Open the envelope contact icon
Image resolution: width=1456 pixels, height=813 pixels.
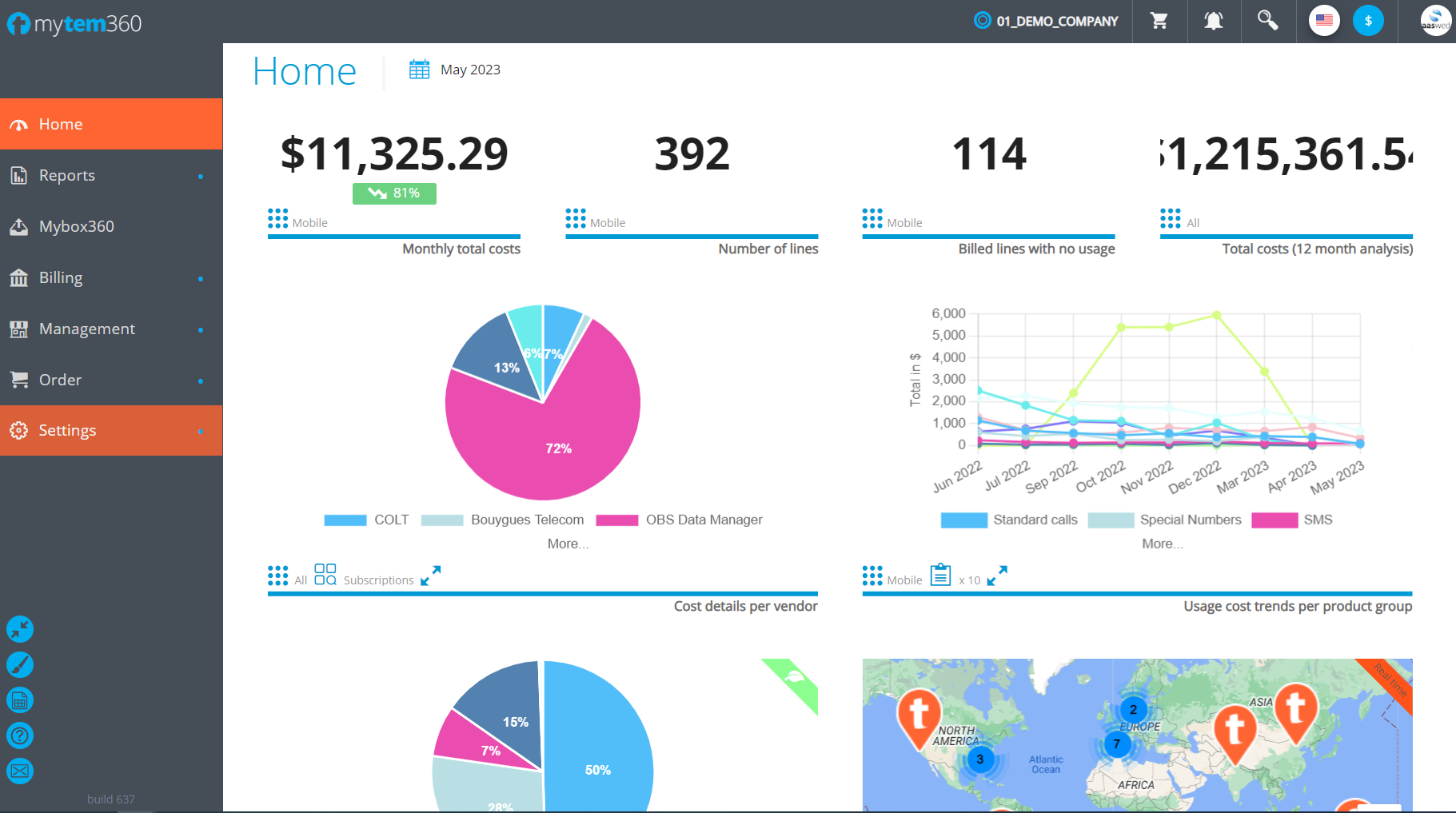tap(20, 771)
